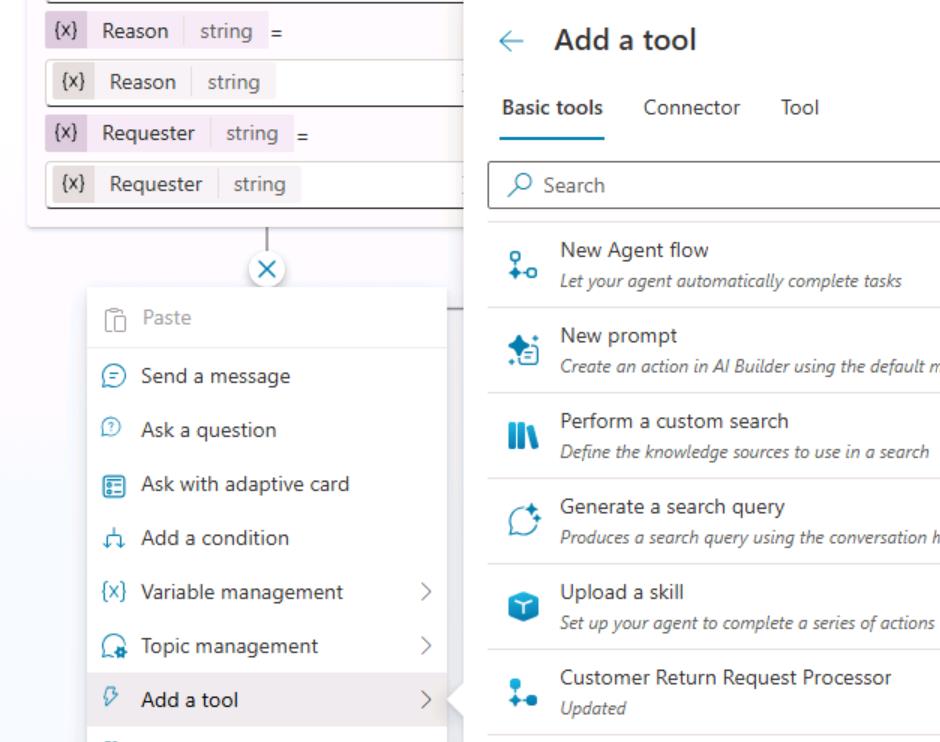Image resolution: width=940 pixels, height=742 pixels.
Task: Choose Send a message from the menu
Action: click(x=267, y=376)
